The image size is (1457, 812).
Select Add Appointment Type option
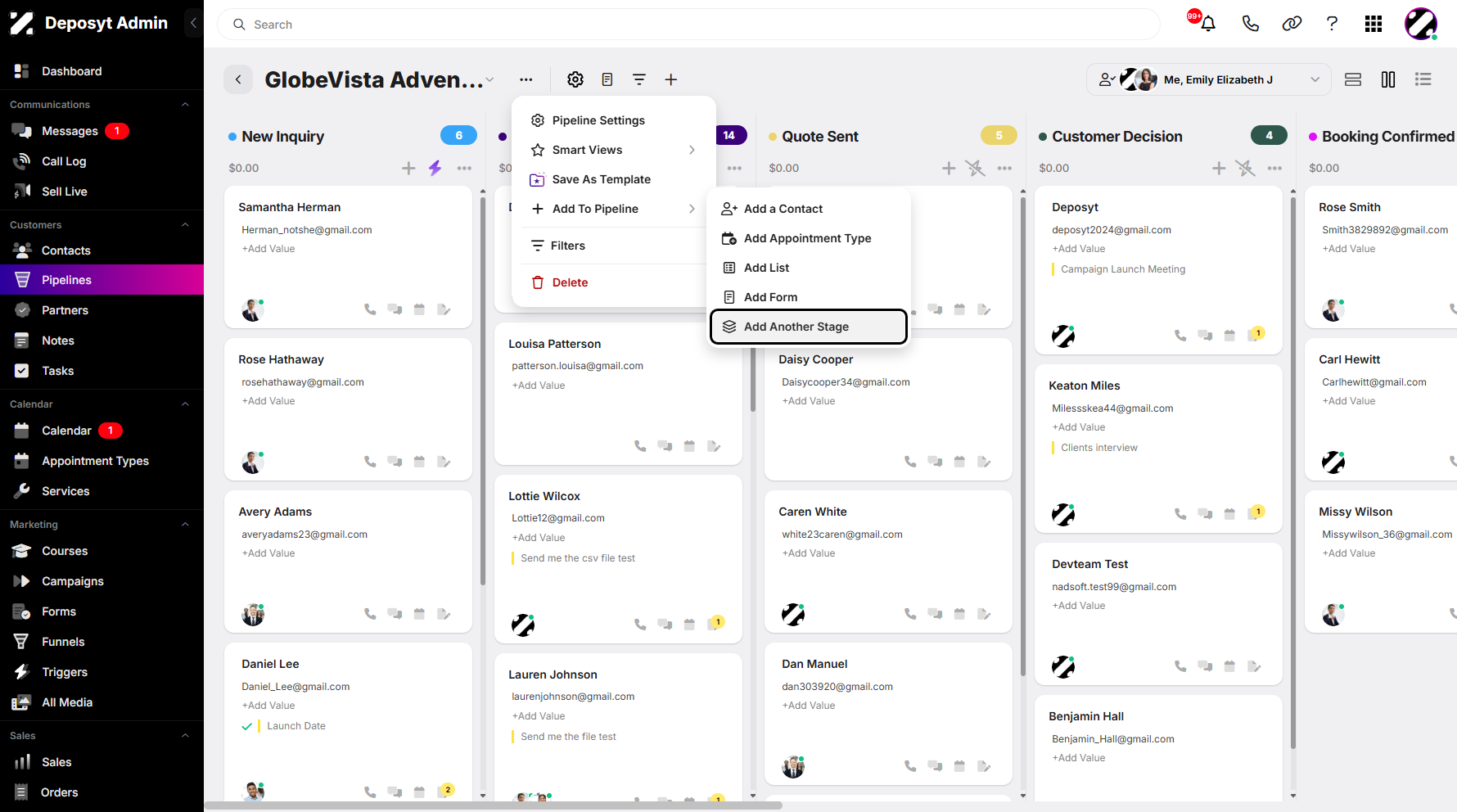point(809,238)
